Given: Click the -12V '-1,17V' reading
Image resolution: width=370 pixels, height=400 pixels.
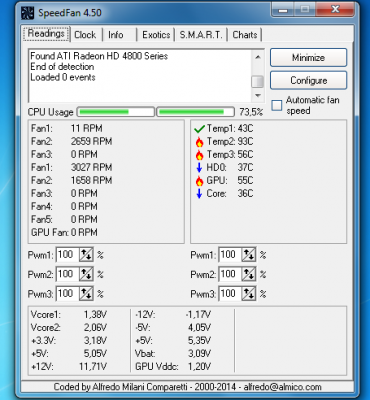Looking at the screenshot, I should pos(198,315).
